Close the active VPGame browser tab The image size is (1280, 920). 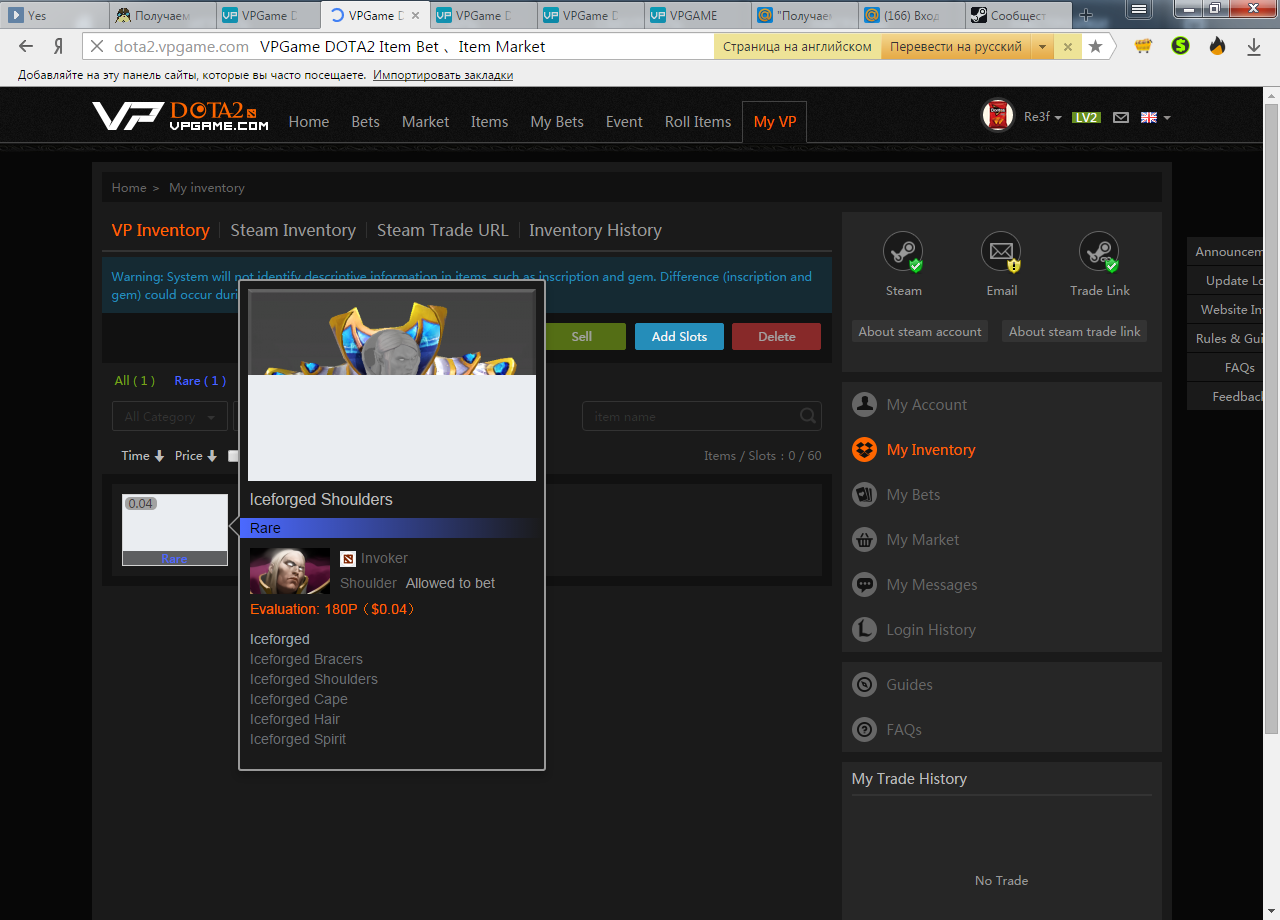[x=415, y=15]
